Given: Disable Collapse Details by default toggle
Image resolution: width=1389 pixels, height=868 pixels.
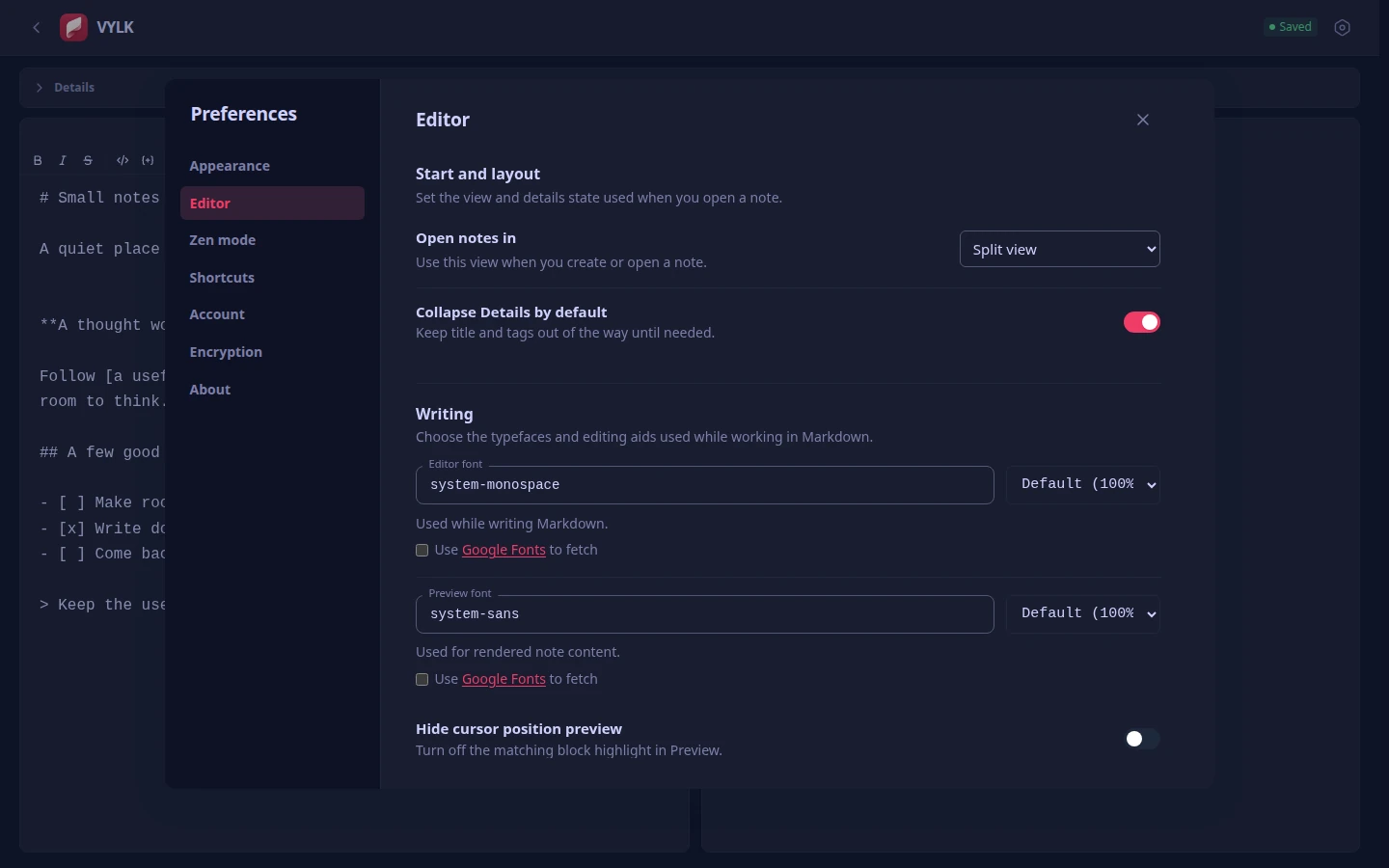Looking at the screenshot, I should click(1142, 322).
